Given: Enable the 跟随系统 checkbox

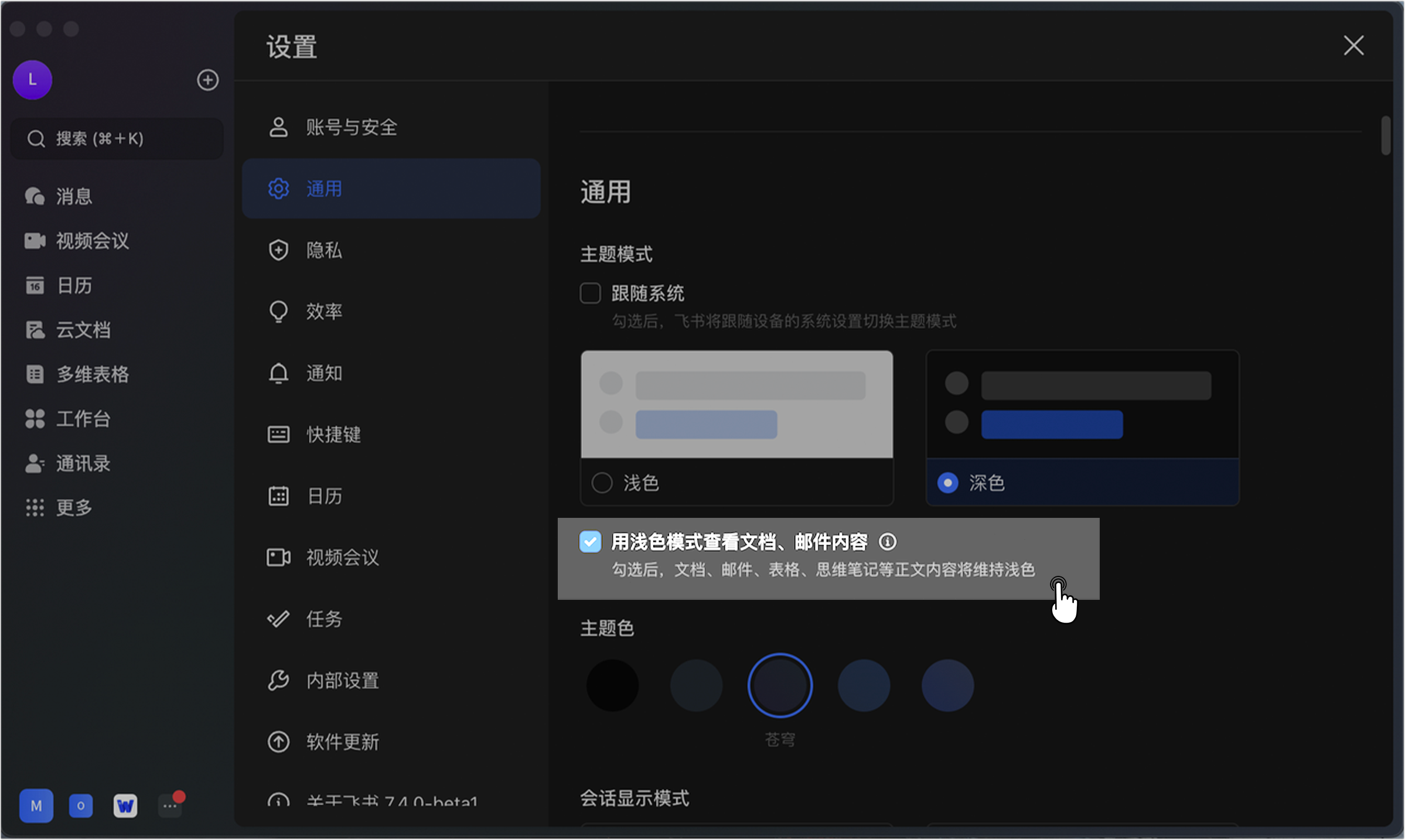Looking at the screenshot, I should (590, 293).
